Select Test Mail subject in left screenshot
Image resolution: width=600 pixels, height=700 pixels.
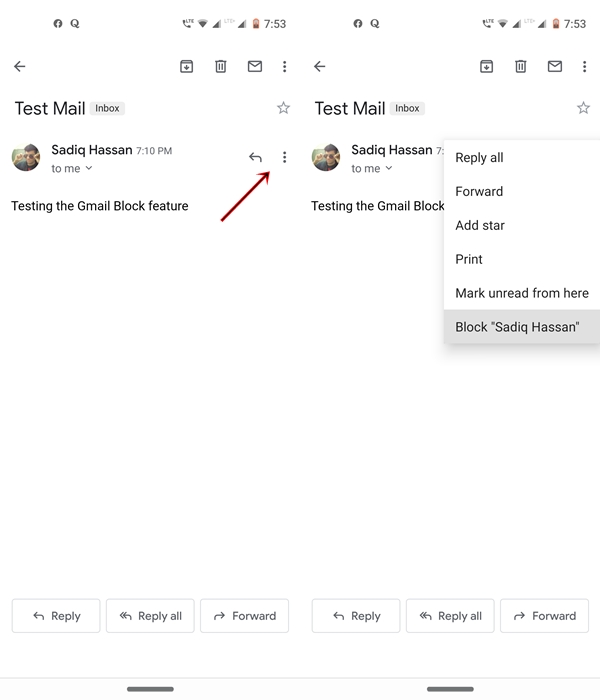[50, 108]
